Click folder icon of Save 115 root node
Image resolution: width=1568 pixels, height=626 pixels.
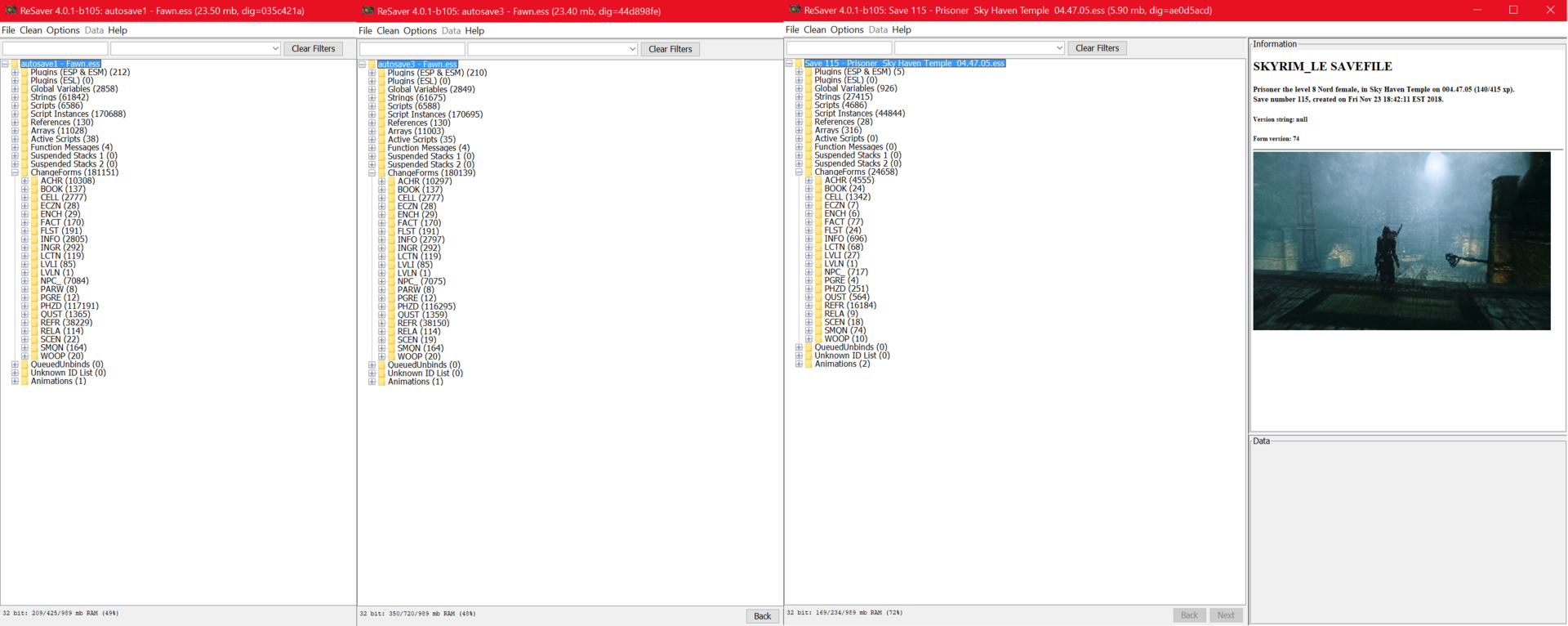(799, 63)
